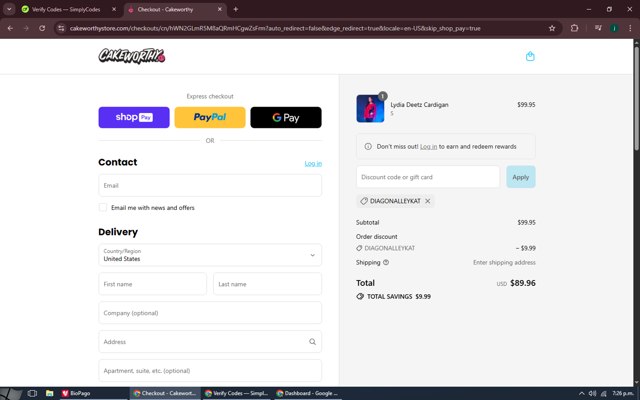The width and height of the screenshot is (640, 400).
Task: Reload the checkout page
Action: (42, 28)
